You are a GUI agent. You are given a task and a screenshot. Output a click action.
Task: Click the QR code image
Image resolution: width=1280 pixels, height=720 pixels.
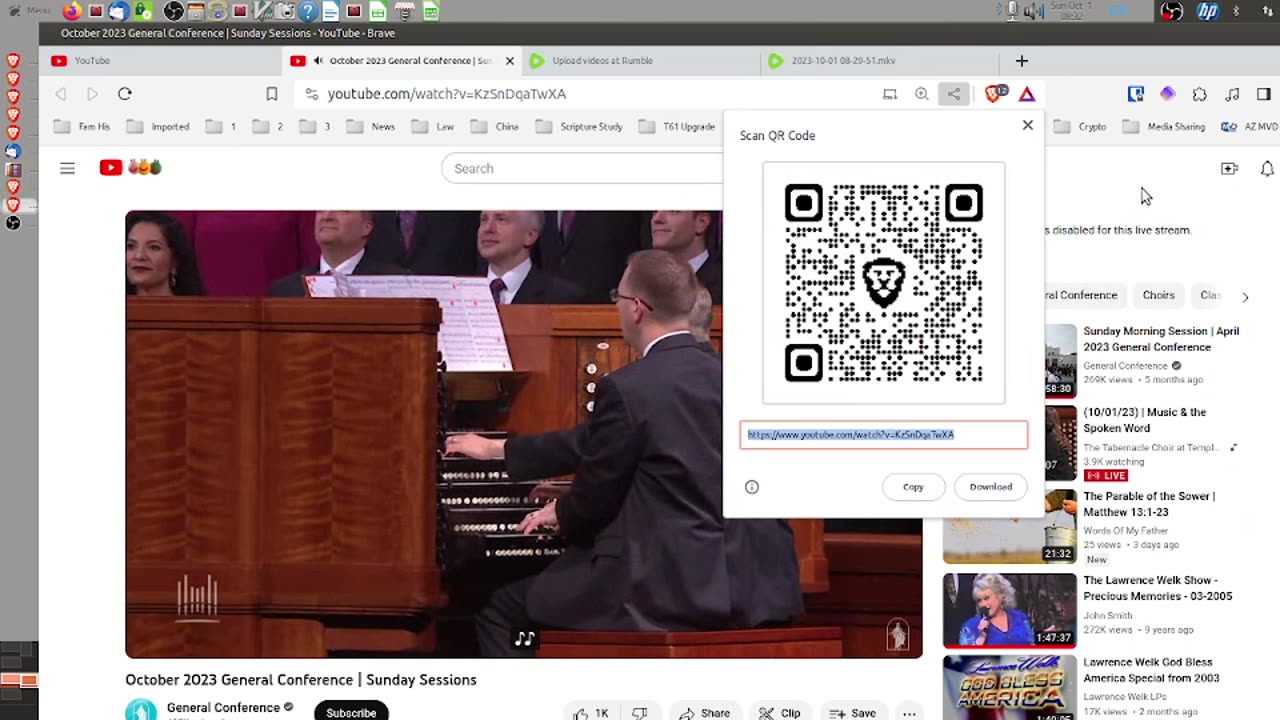[x=883, y=283]
